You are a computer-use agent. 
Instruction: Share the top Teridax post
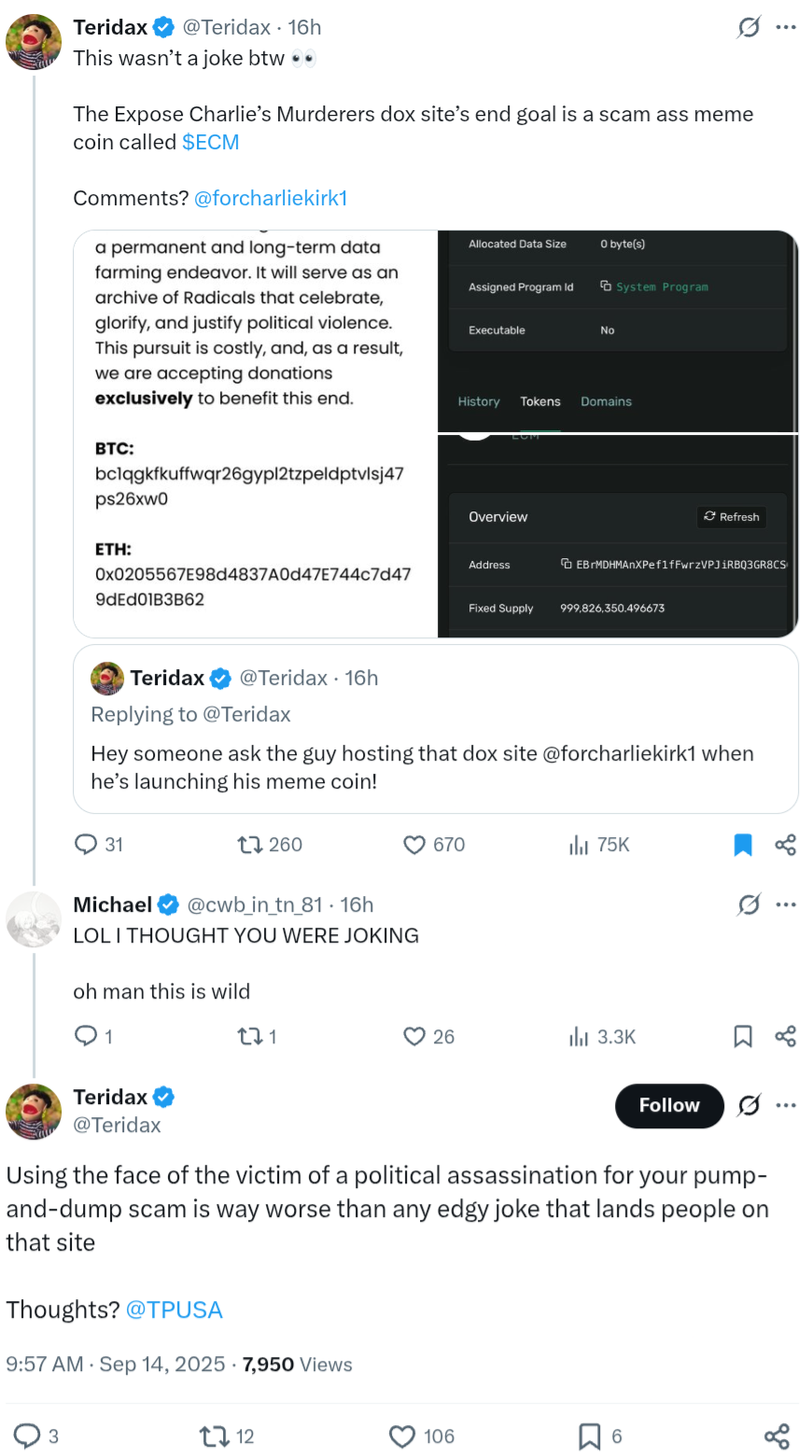(786, 845)
